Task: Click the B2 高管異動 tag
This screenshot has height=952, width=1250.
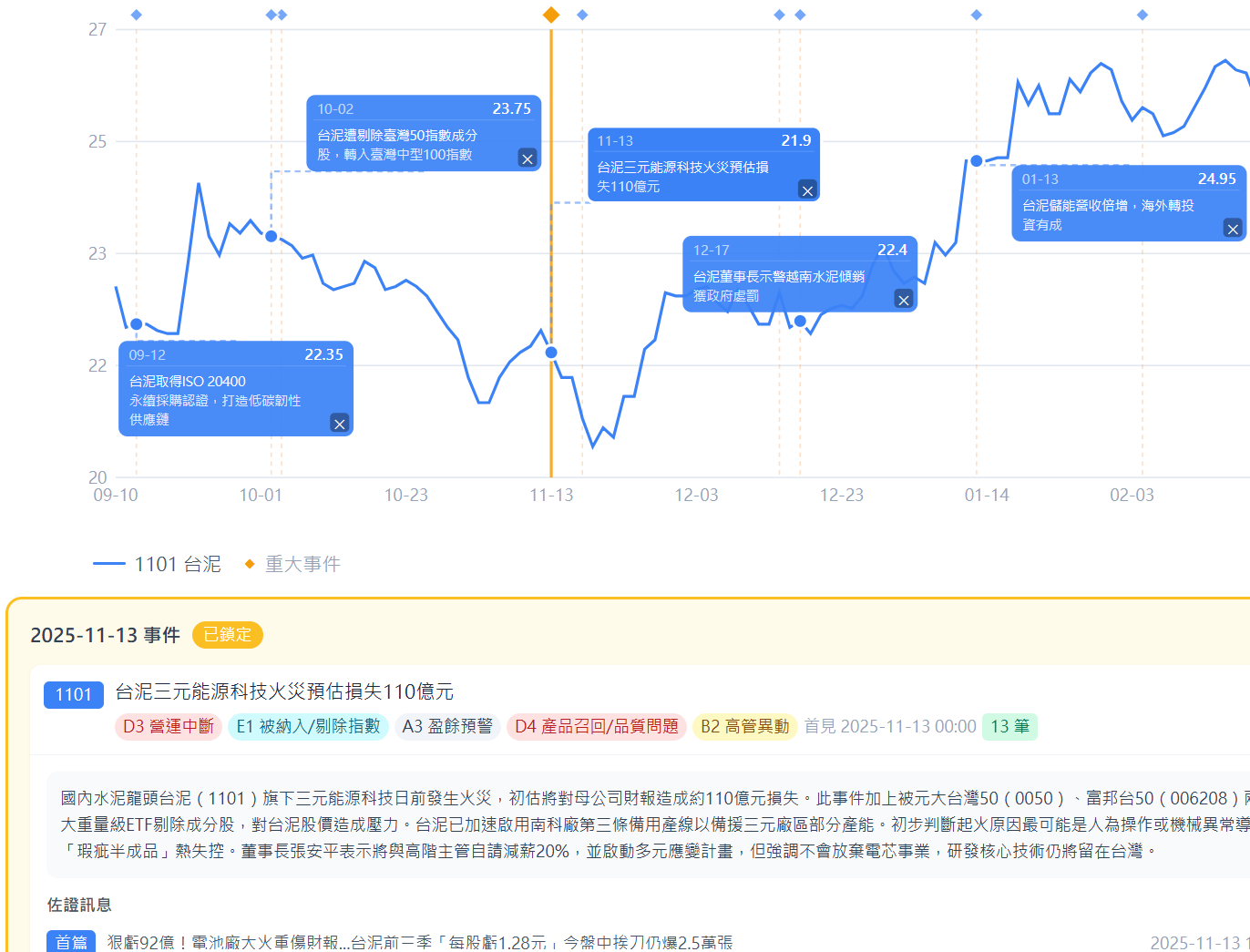Action: tap(744, 726)
